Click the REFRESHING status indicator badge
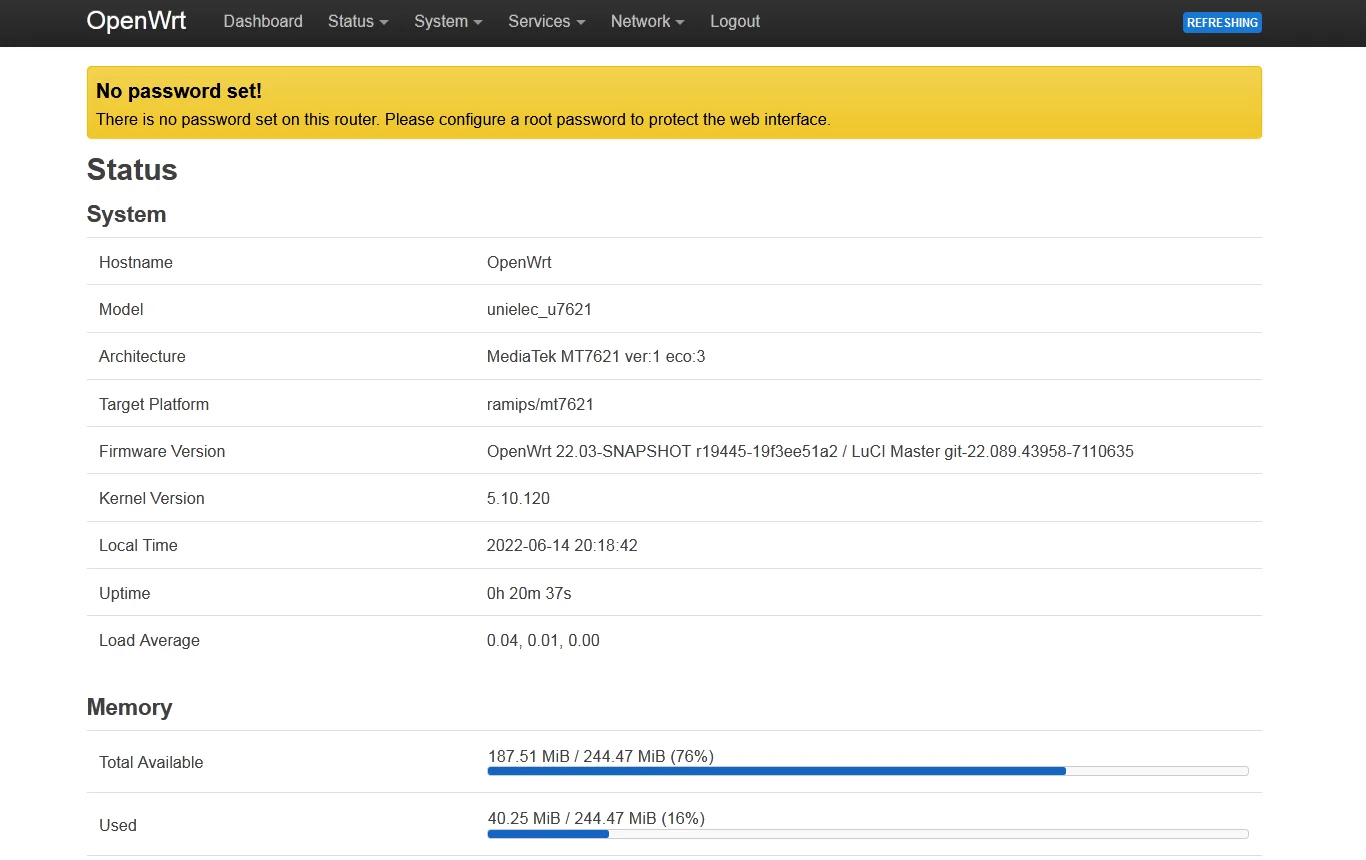This screenshot has width=1366, height=860. click(x=1221, y=23)
